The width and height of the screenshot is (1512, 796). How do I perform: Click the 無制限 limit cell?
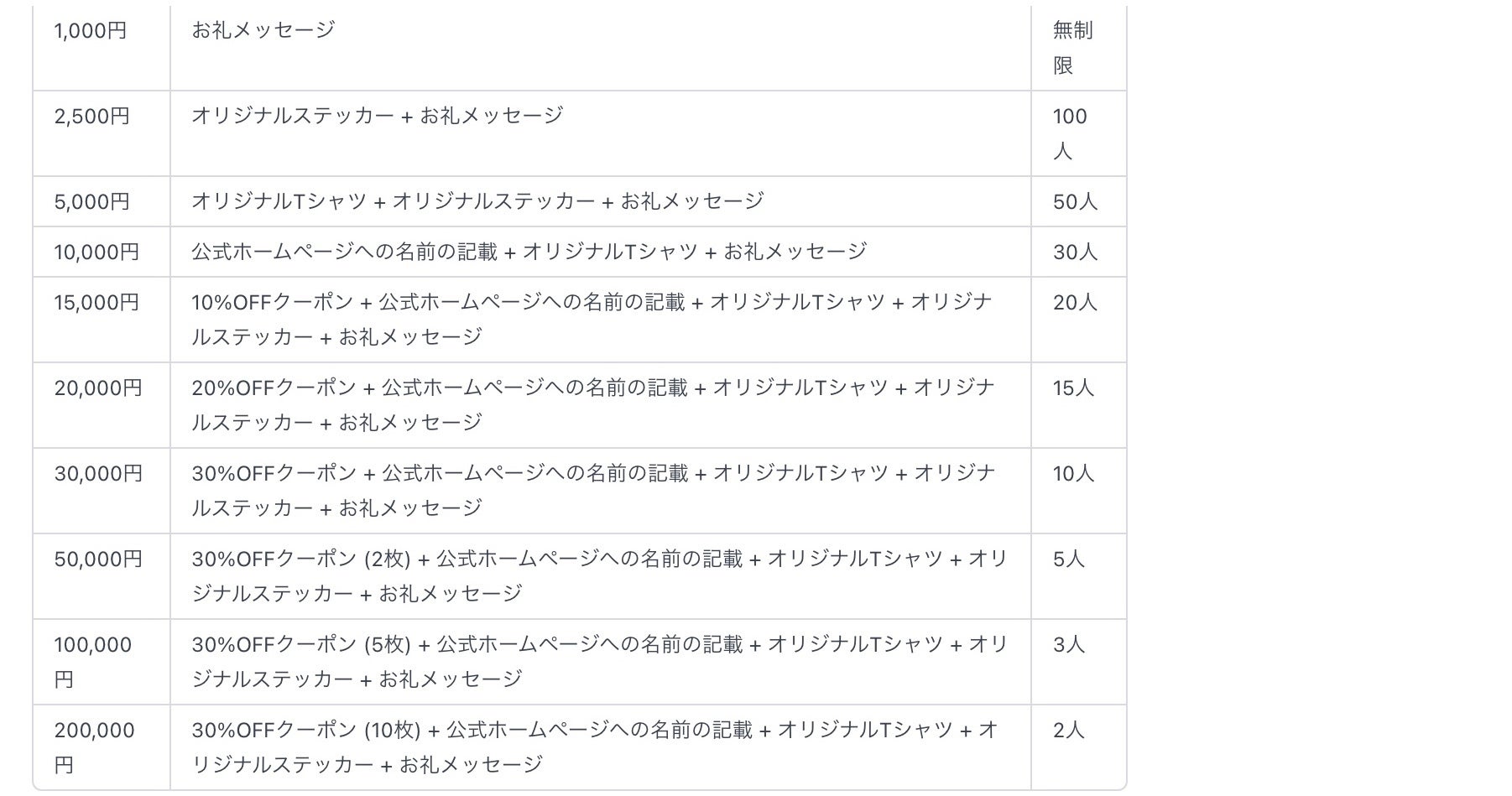(x=1072, y=48)
